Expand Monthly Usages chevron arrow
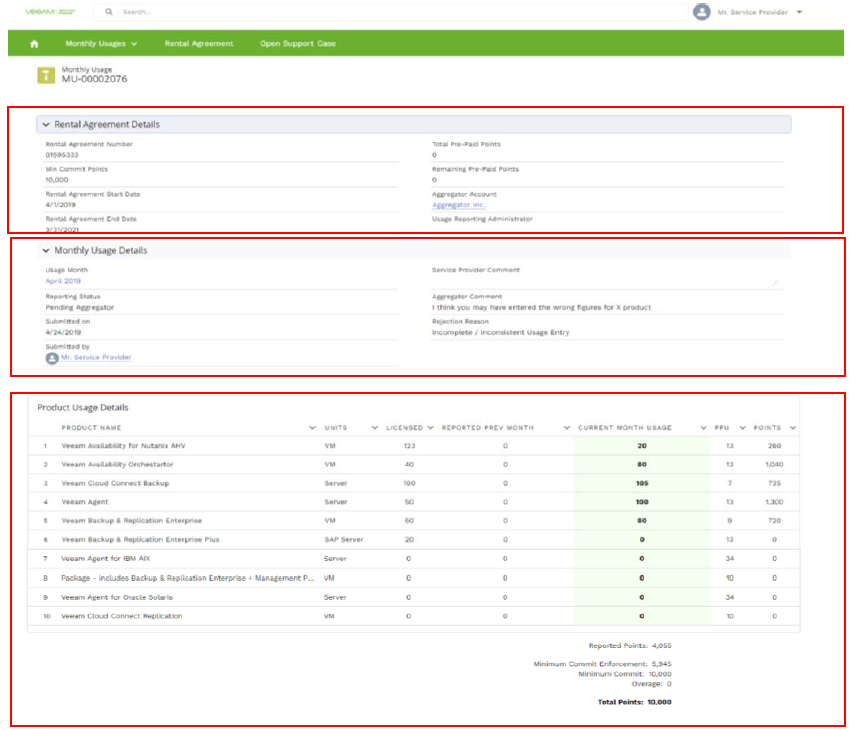 (134, 44)
